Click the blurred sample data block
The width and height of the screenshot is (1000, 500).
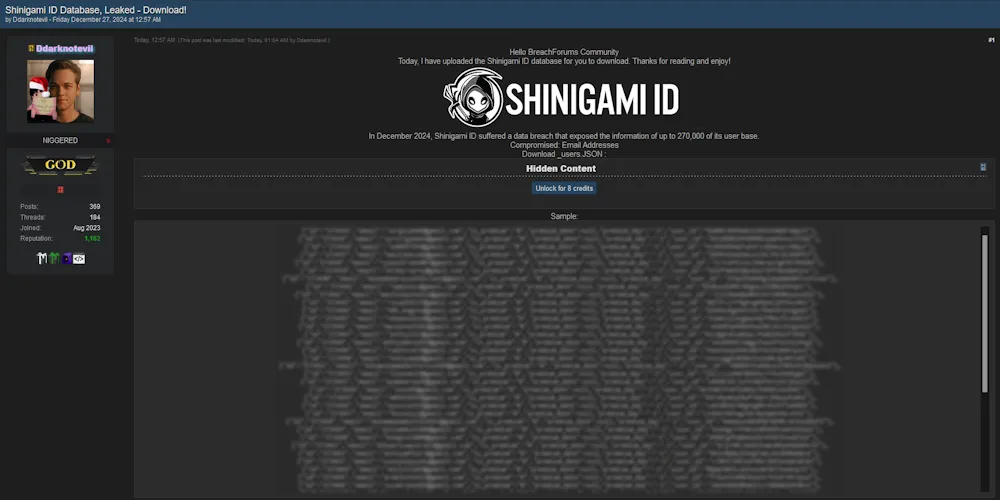[x=559, y=360]
